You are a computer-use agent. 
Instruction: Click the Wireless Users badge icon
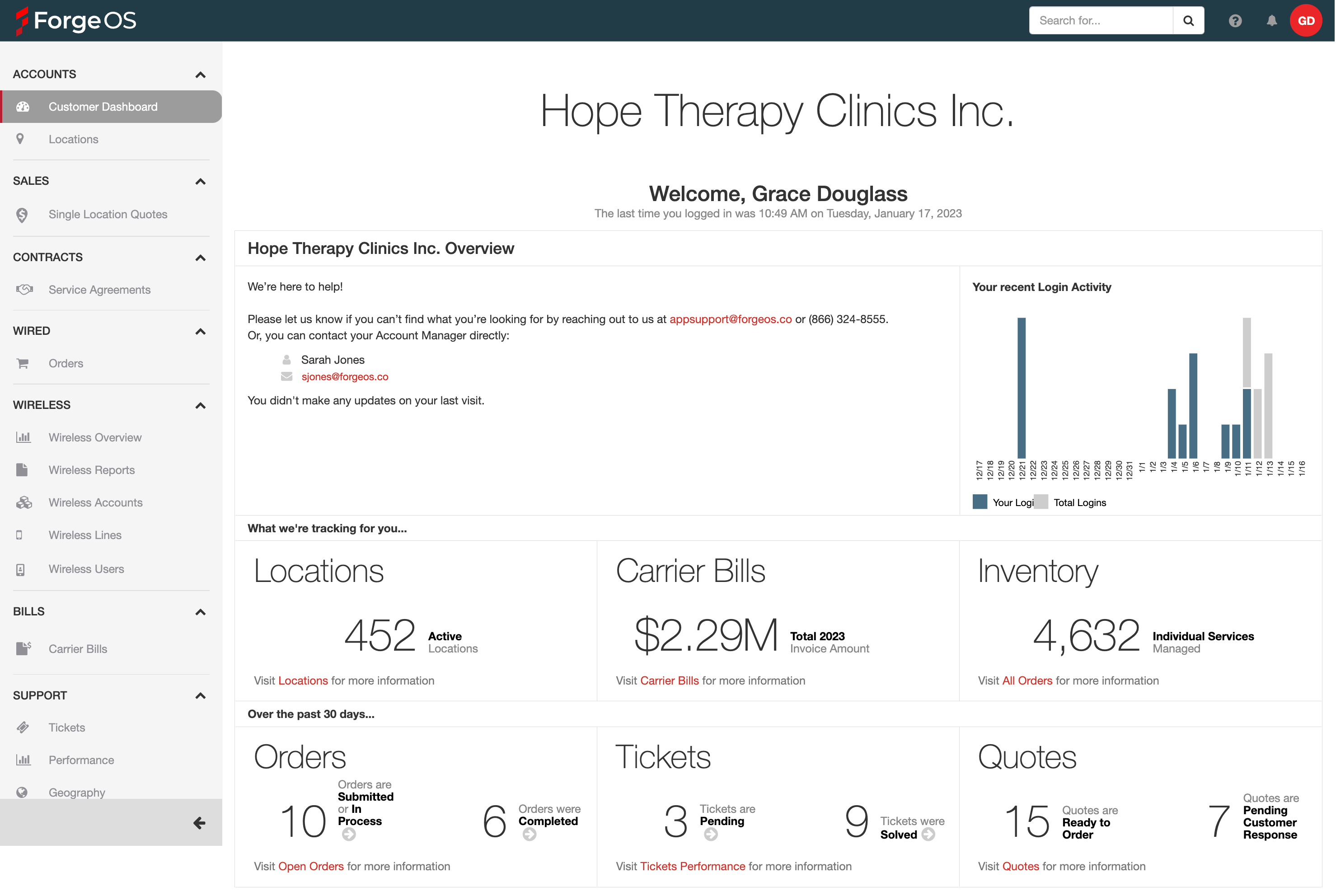pyautogui.click(x=21, y=570)
